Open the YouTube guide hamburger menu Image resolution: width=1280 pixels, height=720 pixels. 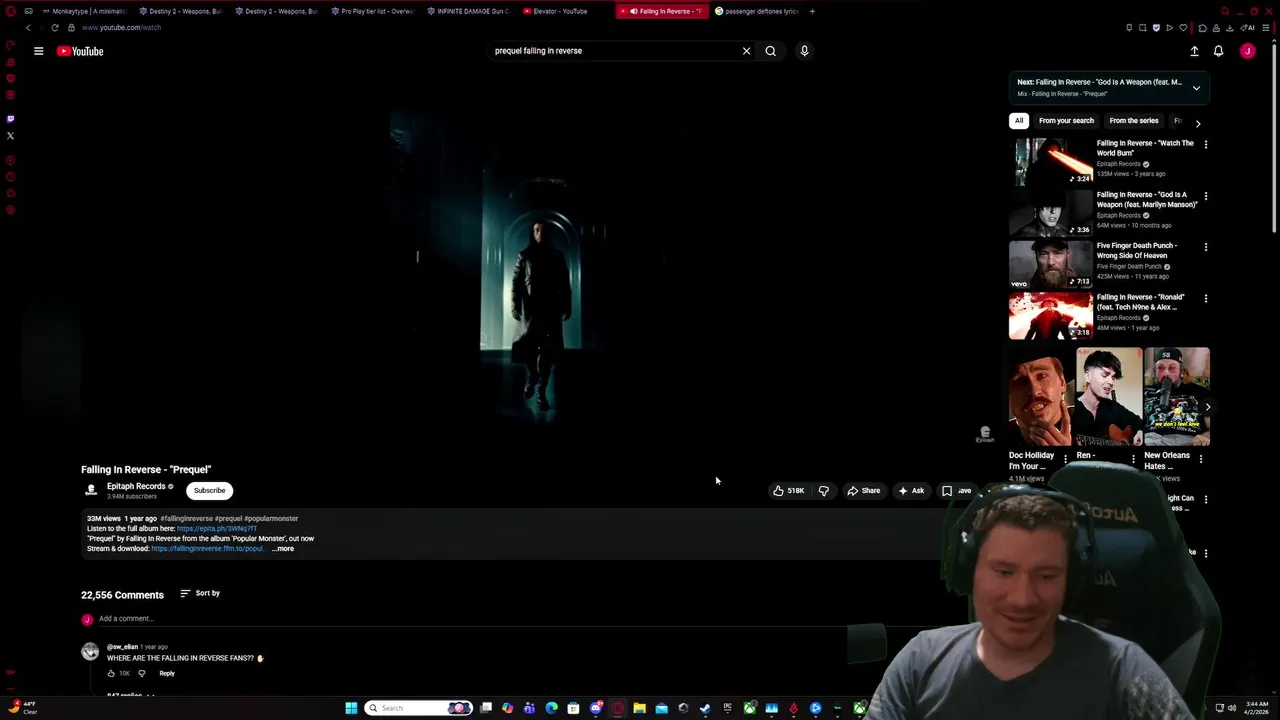pyautogui.click(x=38, y=51)
